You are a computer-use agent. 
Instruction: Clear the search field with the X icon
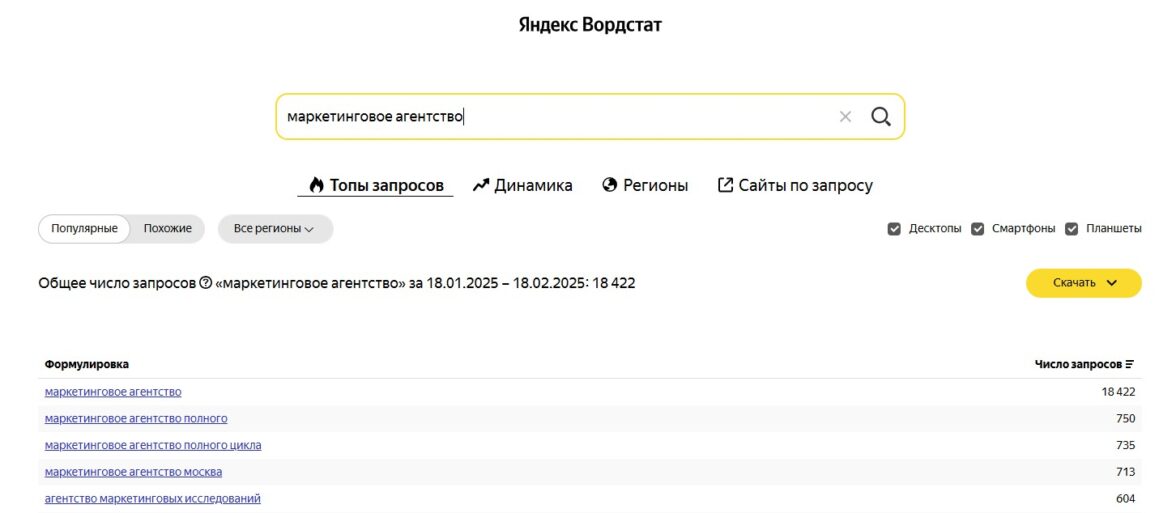845,117
